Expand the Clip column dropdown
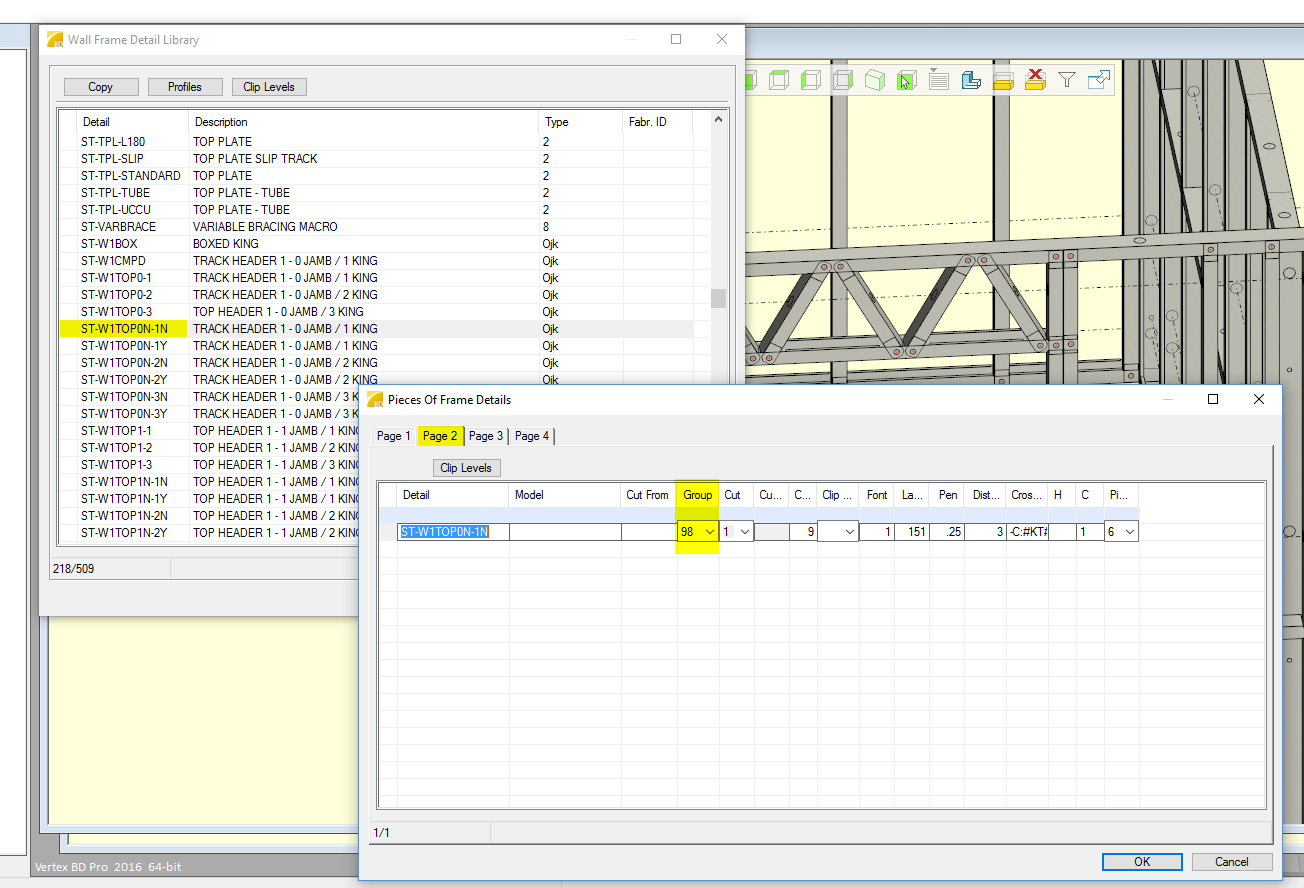The width and height of the screenshot is (1304, 888). pyautogui.click(x=849, y=532)
